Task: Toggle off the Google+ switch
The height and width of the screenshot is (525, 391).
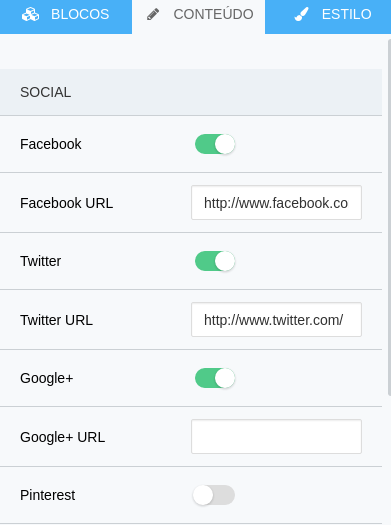Action: coord(215,378)
